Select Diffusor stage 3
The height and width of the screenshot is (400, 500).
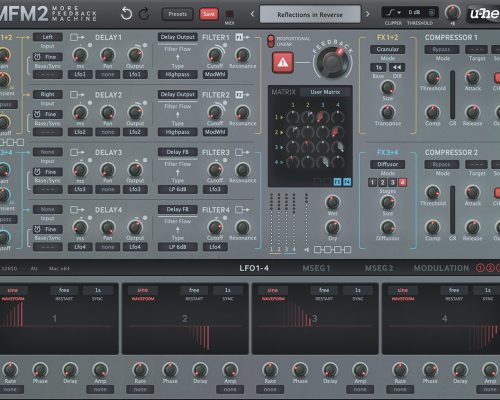pos(393,182)
